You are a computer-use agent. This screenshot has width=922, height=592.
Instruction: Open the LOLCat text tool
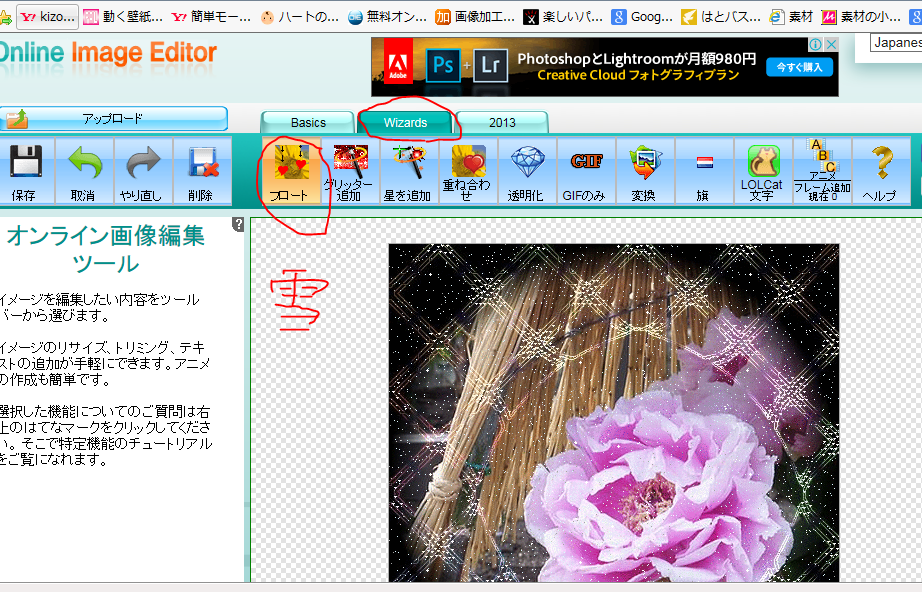[763, 171]
